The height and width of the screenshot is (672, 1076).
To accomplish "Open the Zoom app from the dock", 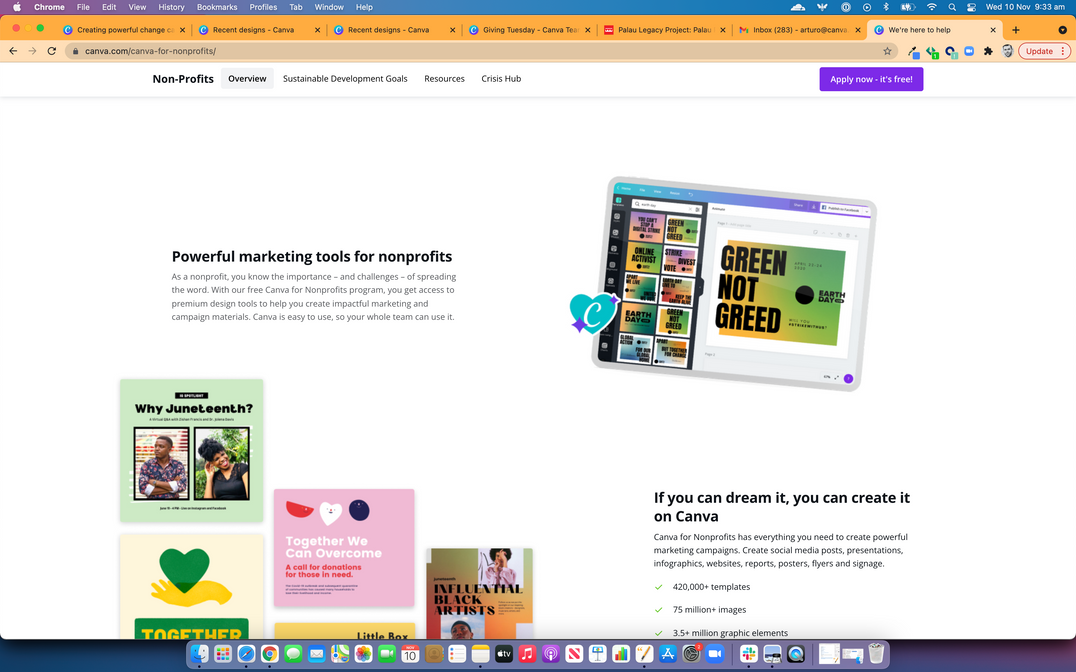I will pyautogui.click(x=715, y=654).
